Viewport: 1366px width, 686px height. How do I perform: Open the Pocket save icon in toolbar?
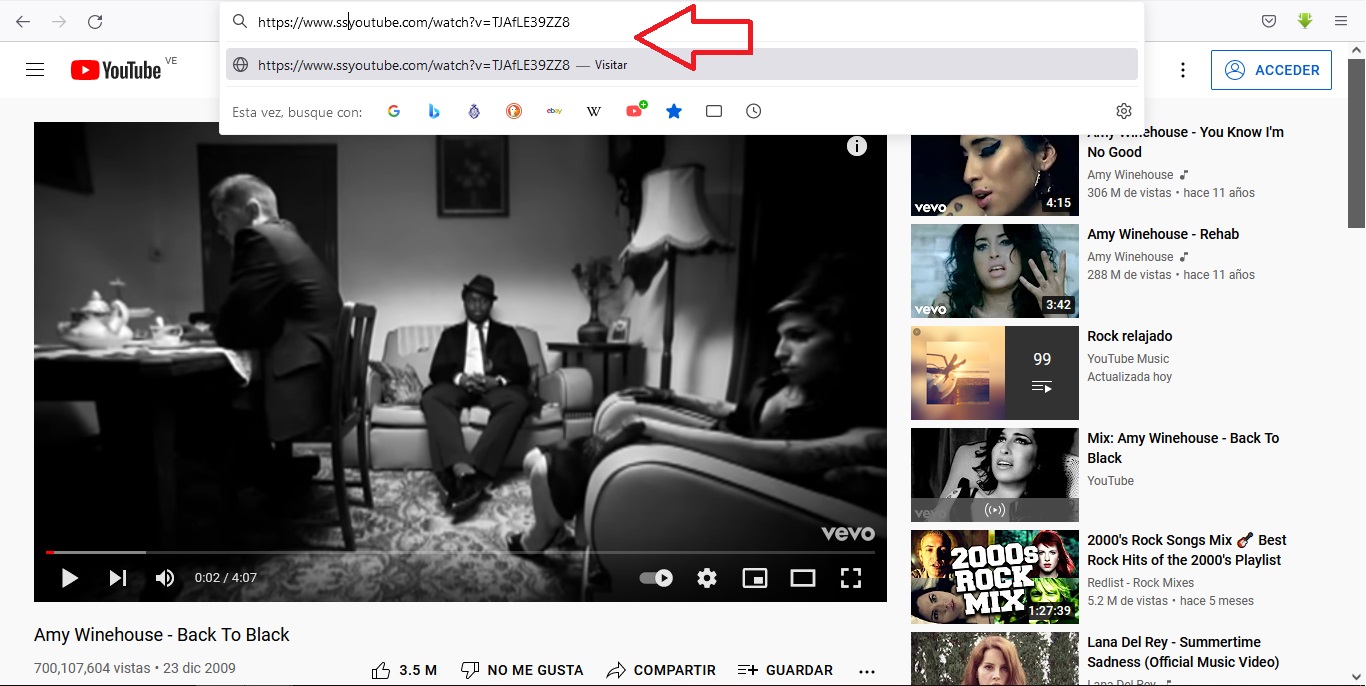1268,21
